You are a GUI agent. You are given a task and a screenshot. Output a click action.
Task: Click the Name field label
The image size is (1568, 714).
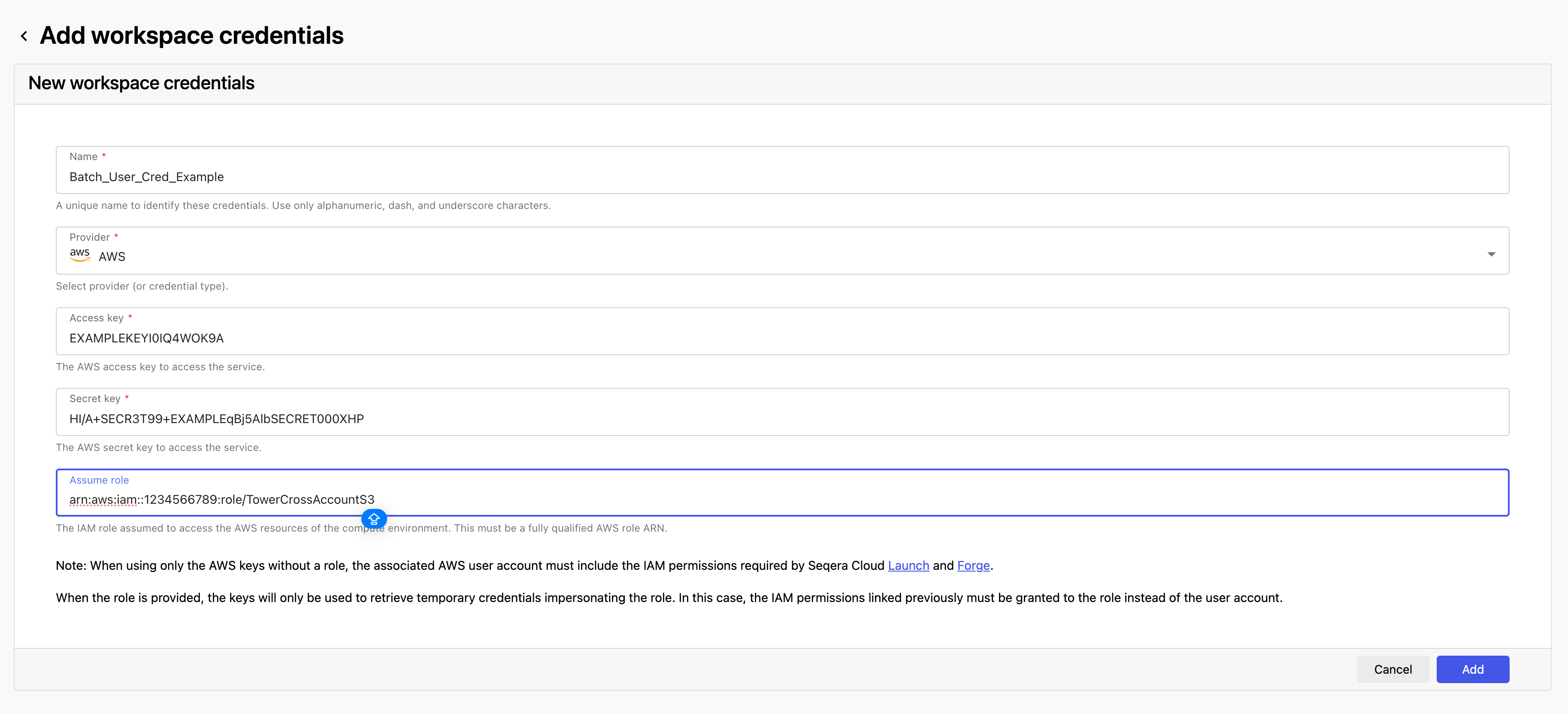pyautogui.click(x=83, y=157)
